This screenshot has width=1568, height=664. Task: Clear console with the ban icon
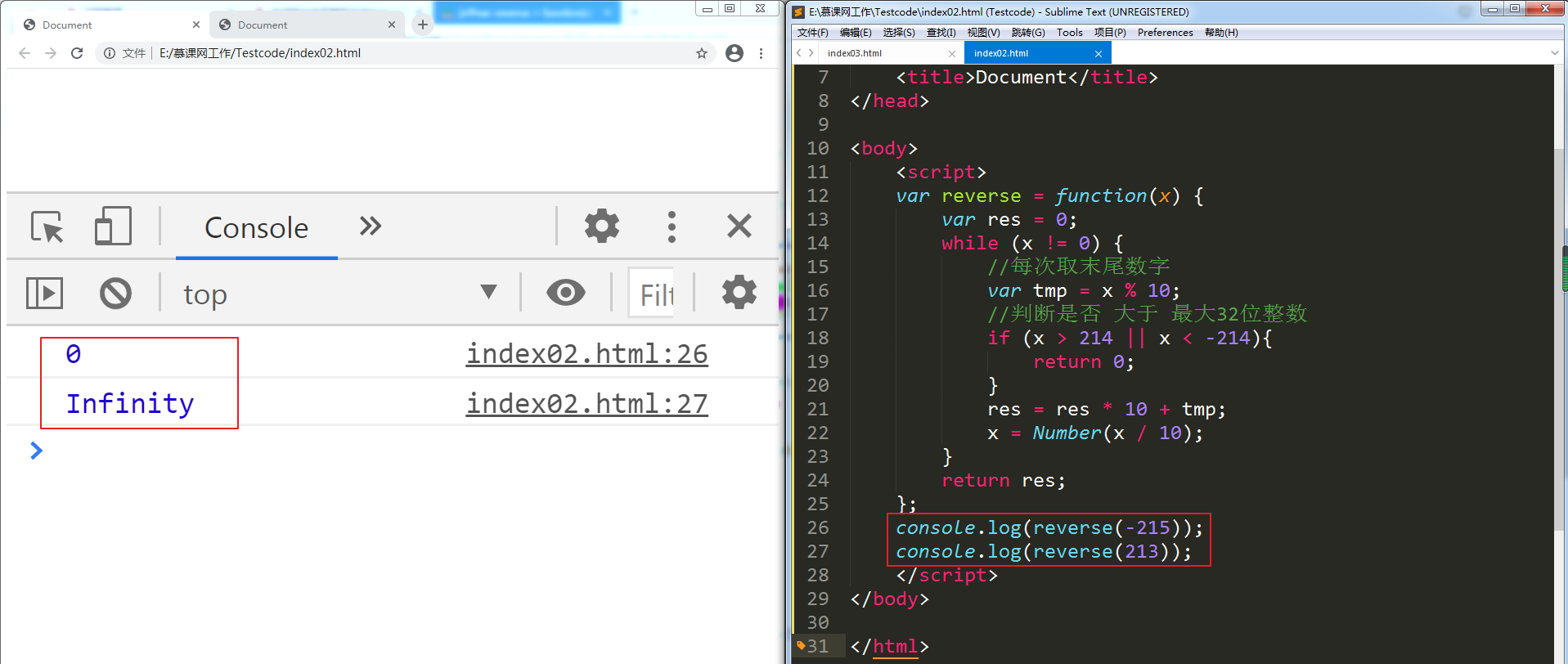click(115, 293)
